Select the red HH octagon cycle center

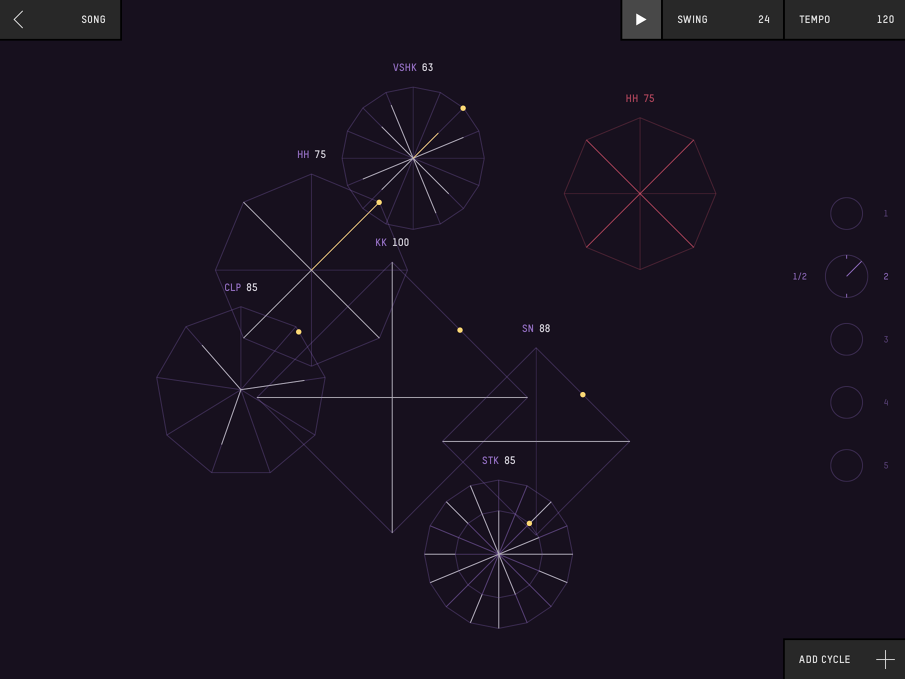pyautogui.click(x=640, y=193)
